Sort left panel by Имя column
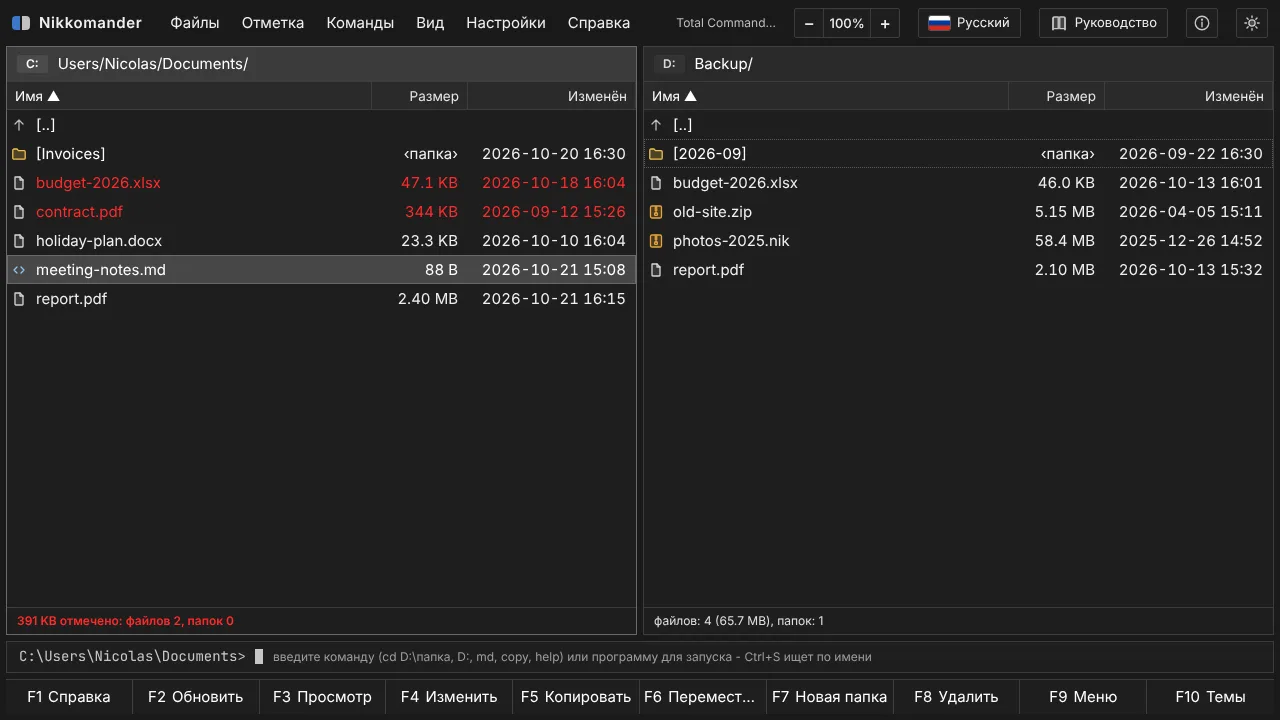 (189, 96)
